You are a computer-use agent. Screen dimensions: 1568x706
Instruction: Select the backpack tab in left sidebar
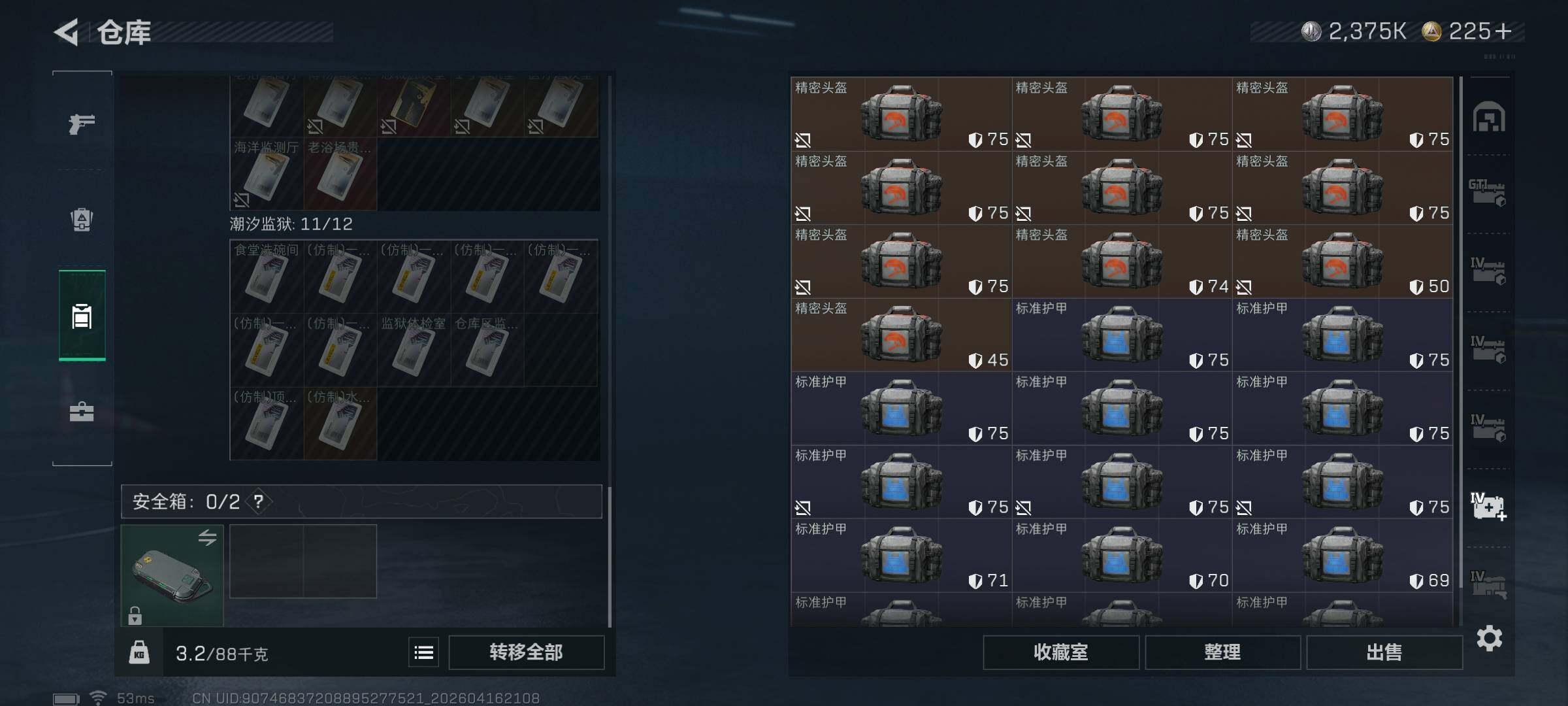click(82, 219)
